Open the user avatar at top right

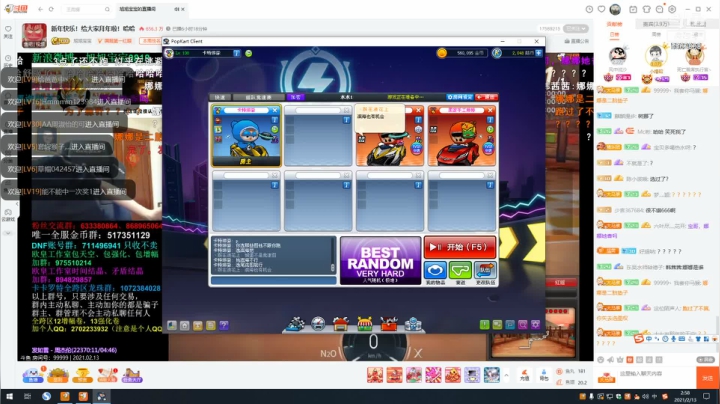[615, 9]
